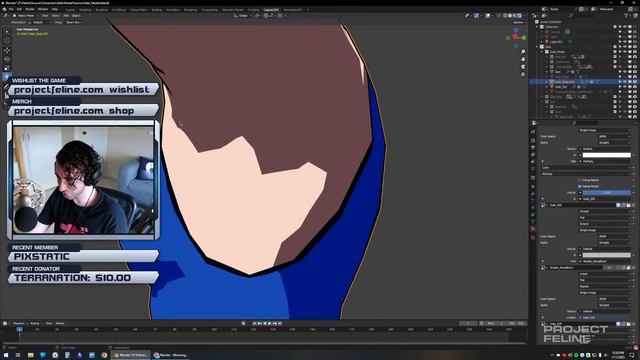Screen dimensions: 640x360
Task: Jump to the timeline start frame
Action: click(x=254, y=323)
